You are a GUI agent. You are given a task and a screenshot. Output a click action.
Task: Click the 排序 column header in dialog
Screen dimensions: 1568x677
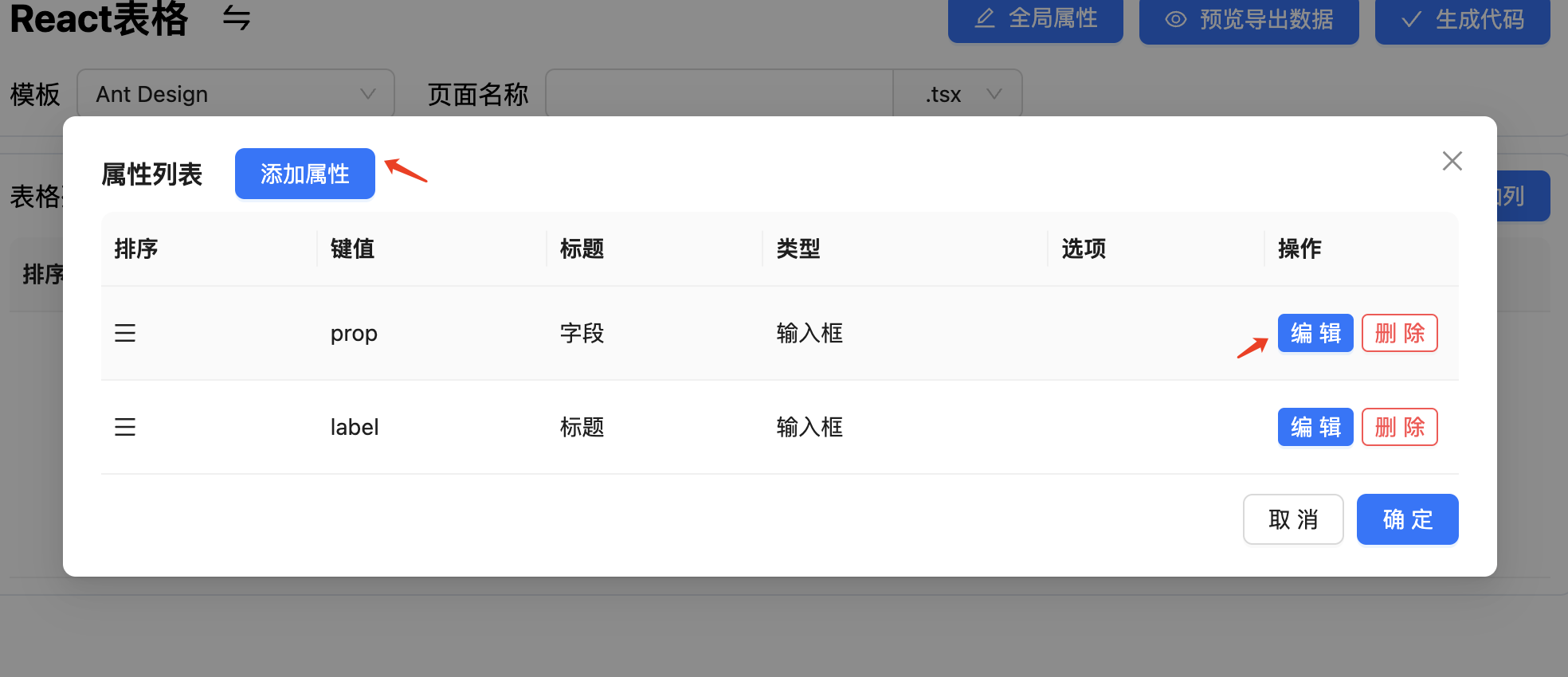(136, 248)
